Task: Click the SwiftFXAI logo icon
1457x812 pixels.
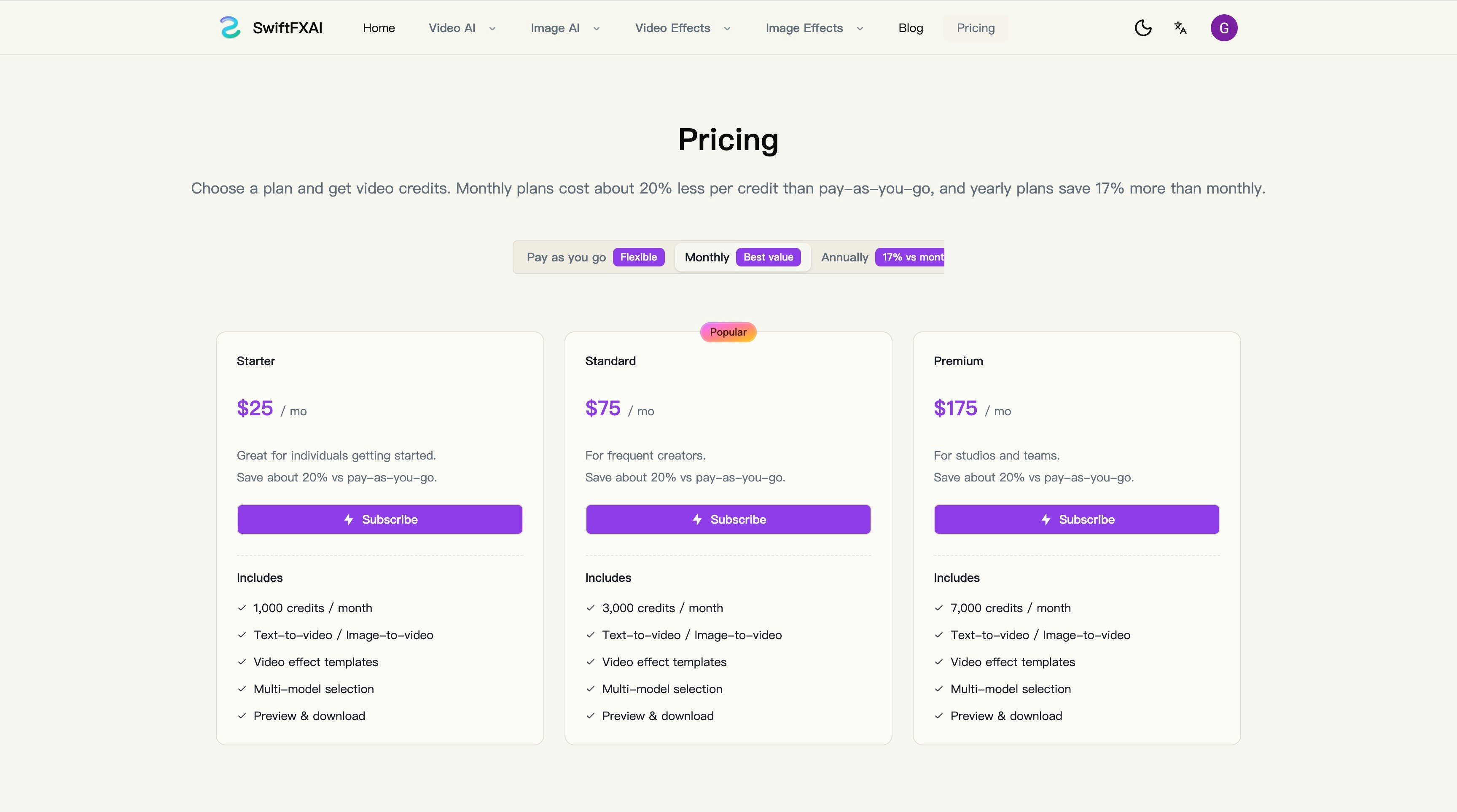Action: (230, 27)
